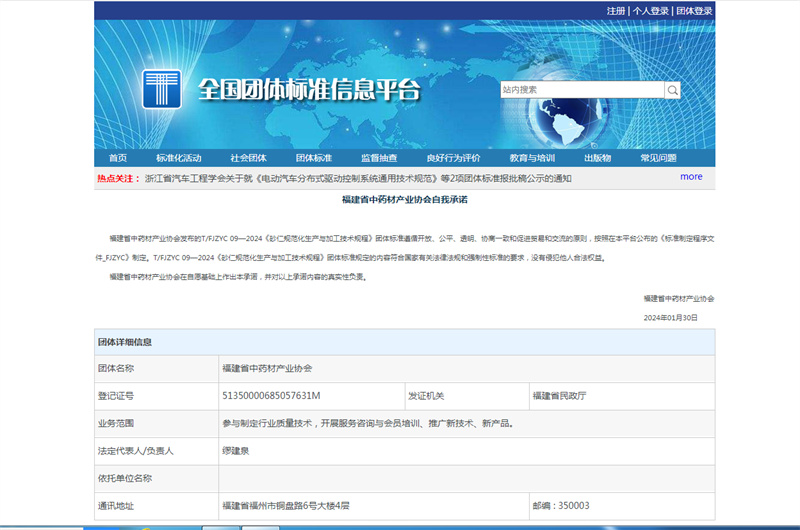800x530 pixels.
Task: Open the 团体登录 link
Action: coord(694,11)
